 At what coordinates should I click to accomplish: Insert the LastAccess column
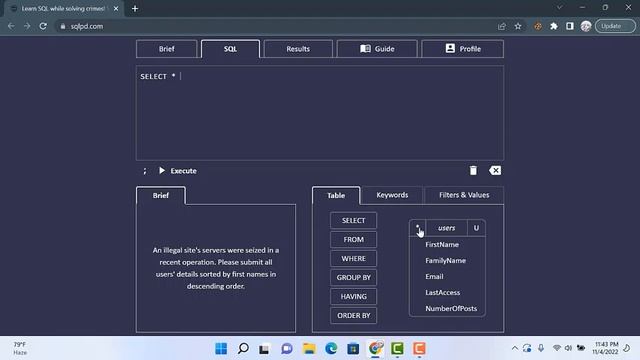tap(442, 292)
